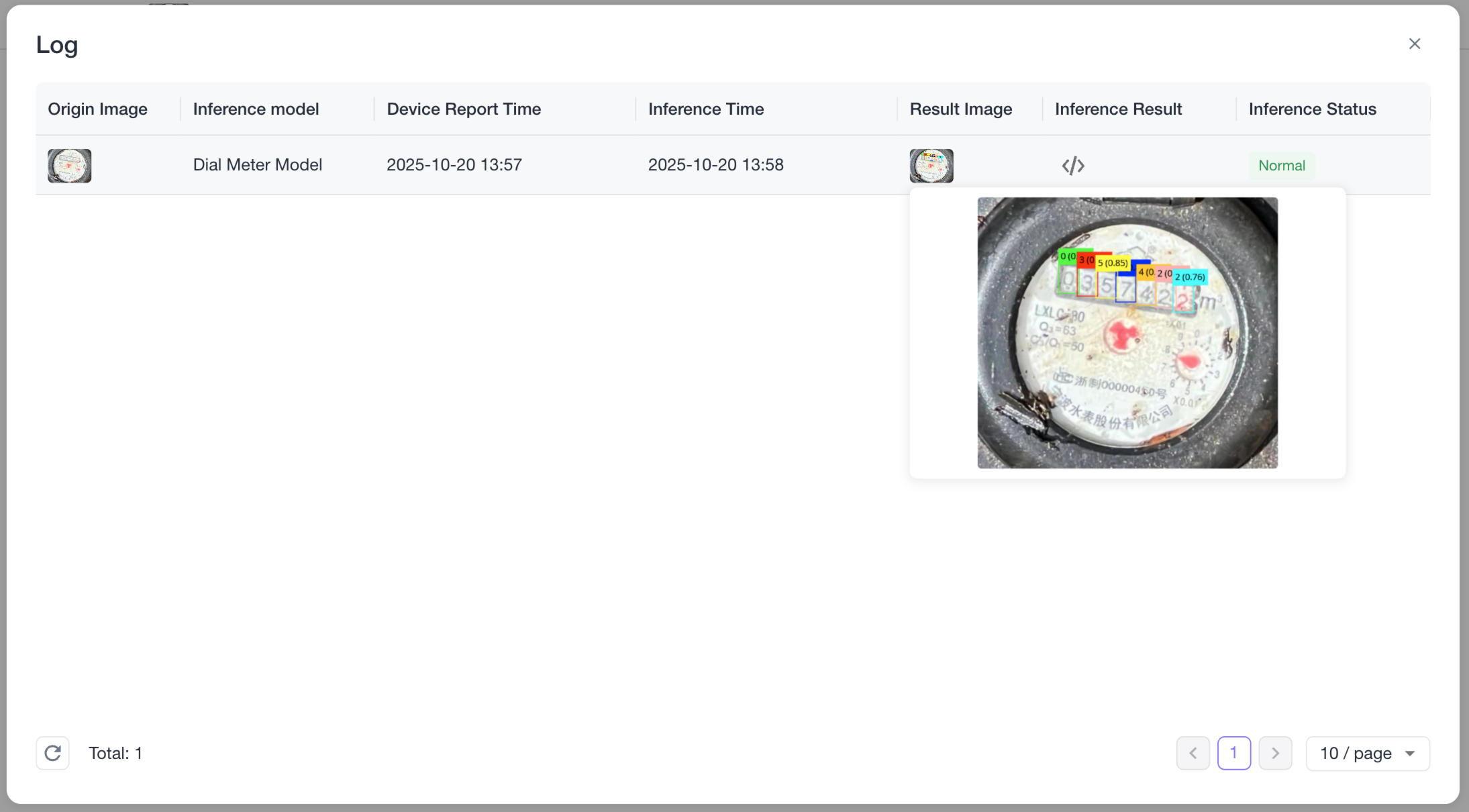Image resolution: width=1469 pixels, height=812 pixels.
Task: Click the right chevron in pagination
Action: [1275, 753]
